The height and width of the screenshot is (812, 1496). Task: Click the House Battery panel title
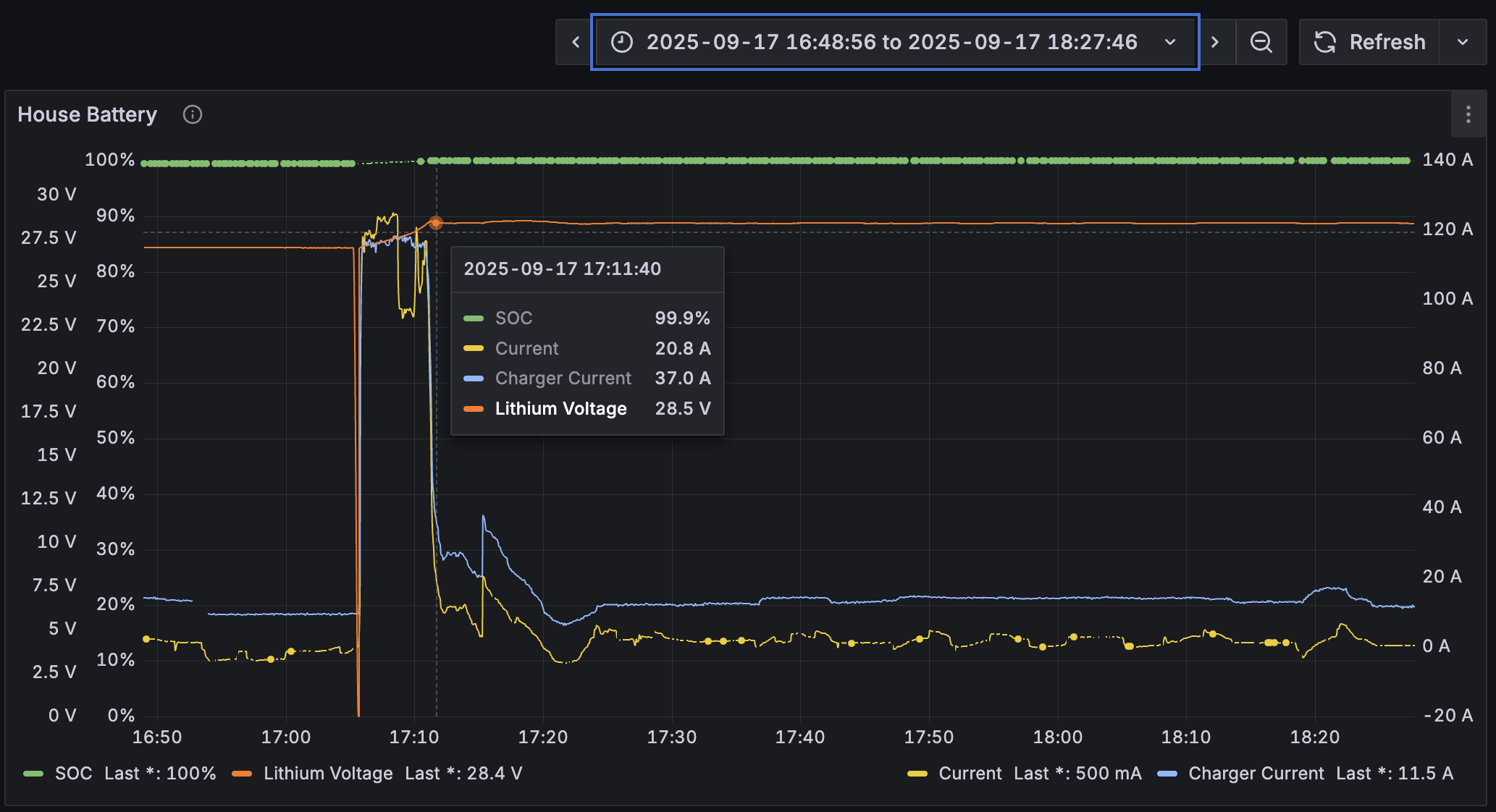pos(87,114)
